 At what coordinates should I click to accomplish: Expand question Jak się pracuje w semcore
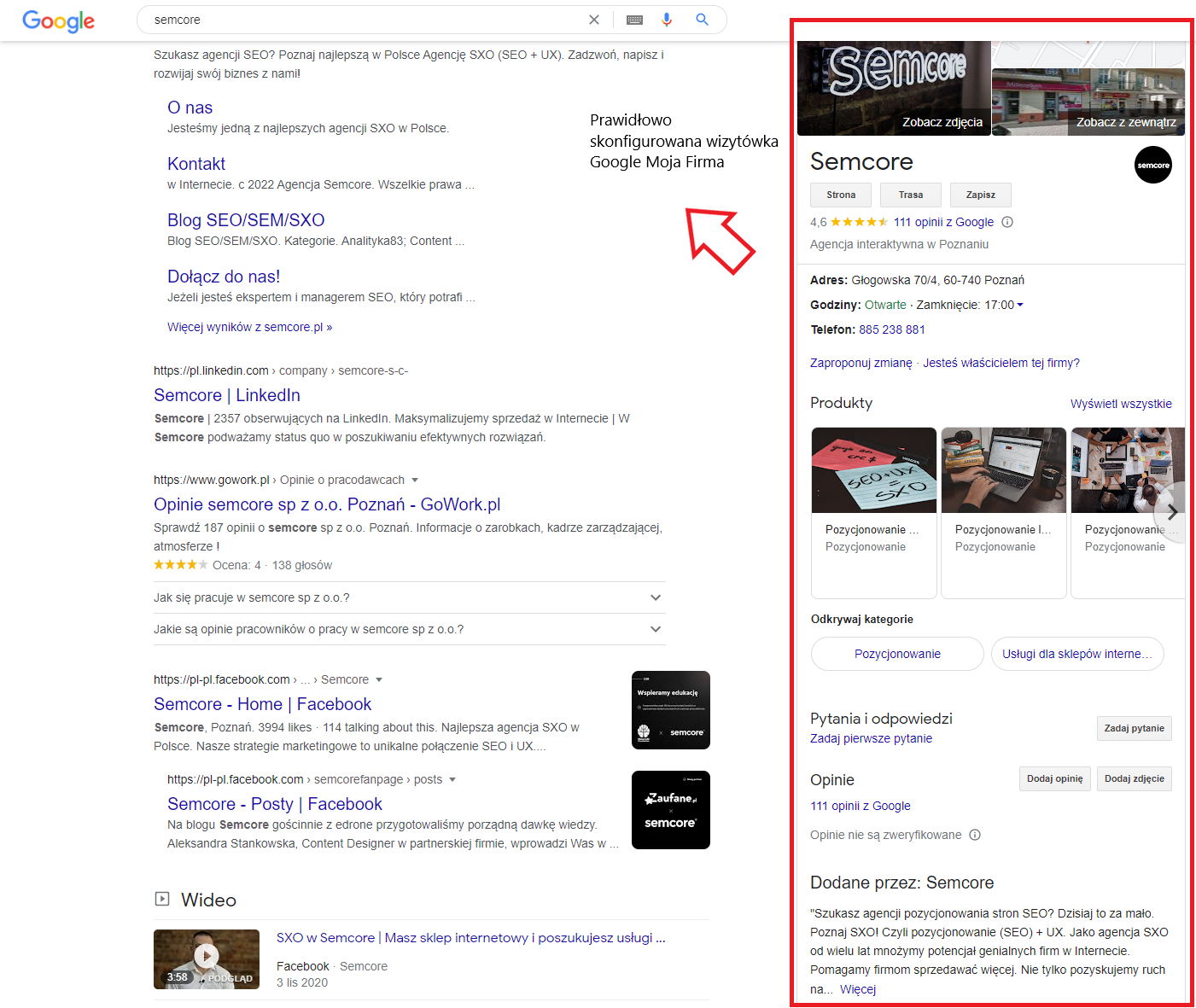[409, 597]
